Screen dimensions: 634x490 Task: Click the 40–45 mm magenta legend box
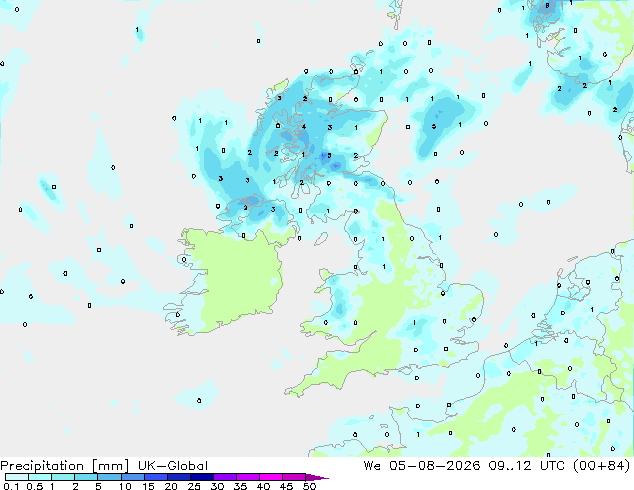[271, 477]
